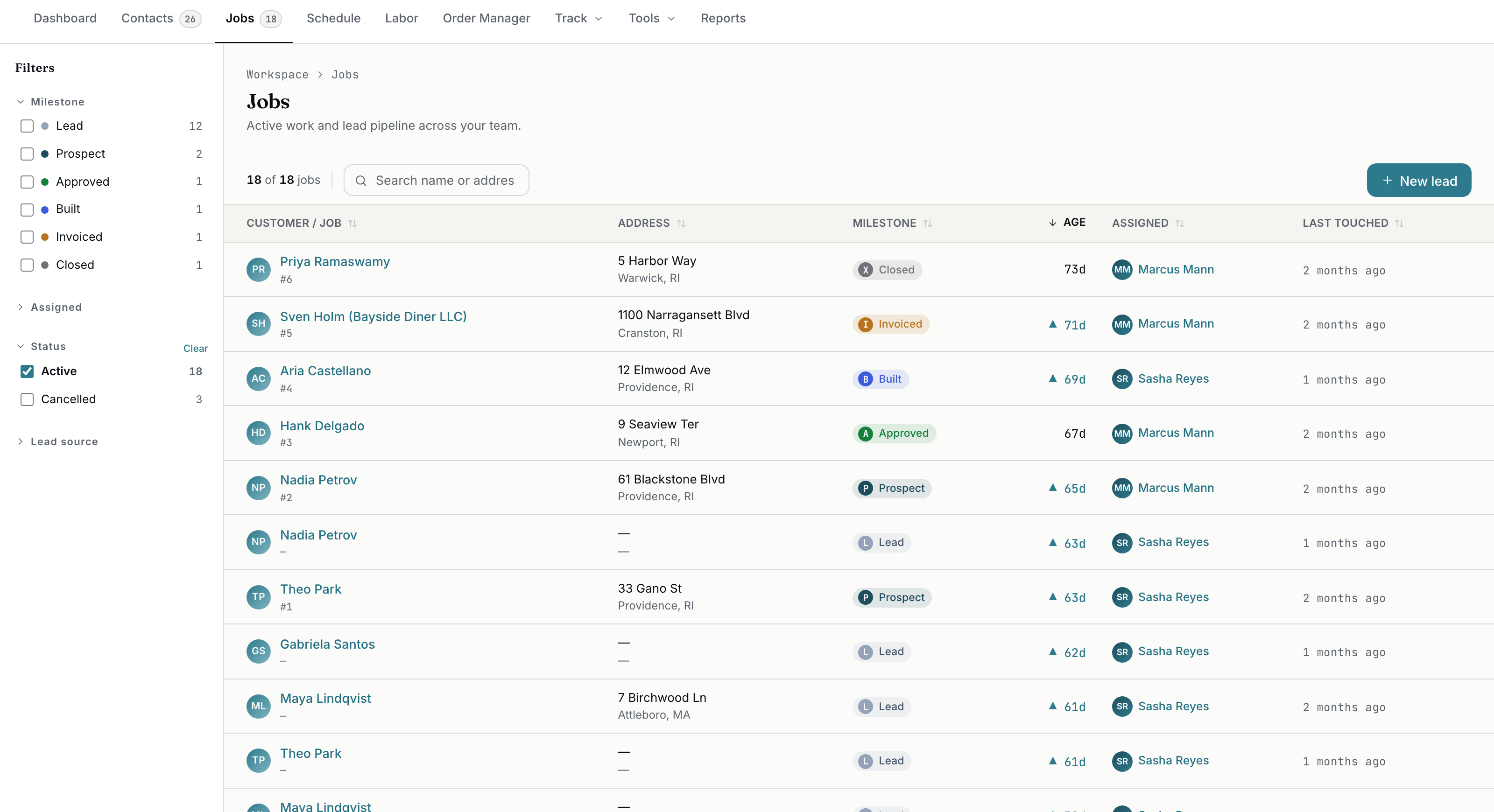This screenshot has height=812, width=1494.
Task: Sort by Last Touched column arrows
Action: point(1400,223)
